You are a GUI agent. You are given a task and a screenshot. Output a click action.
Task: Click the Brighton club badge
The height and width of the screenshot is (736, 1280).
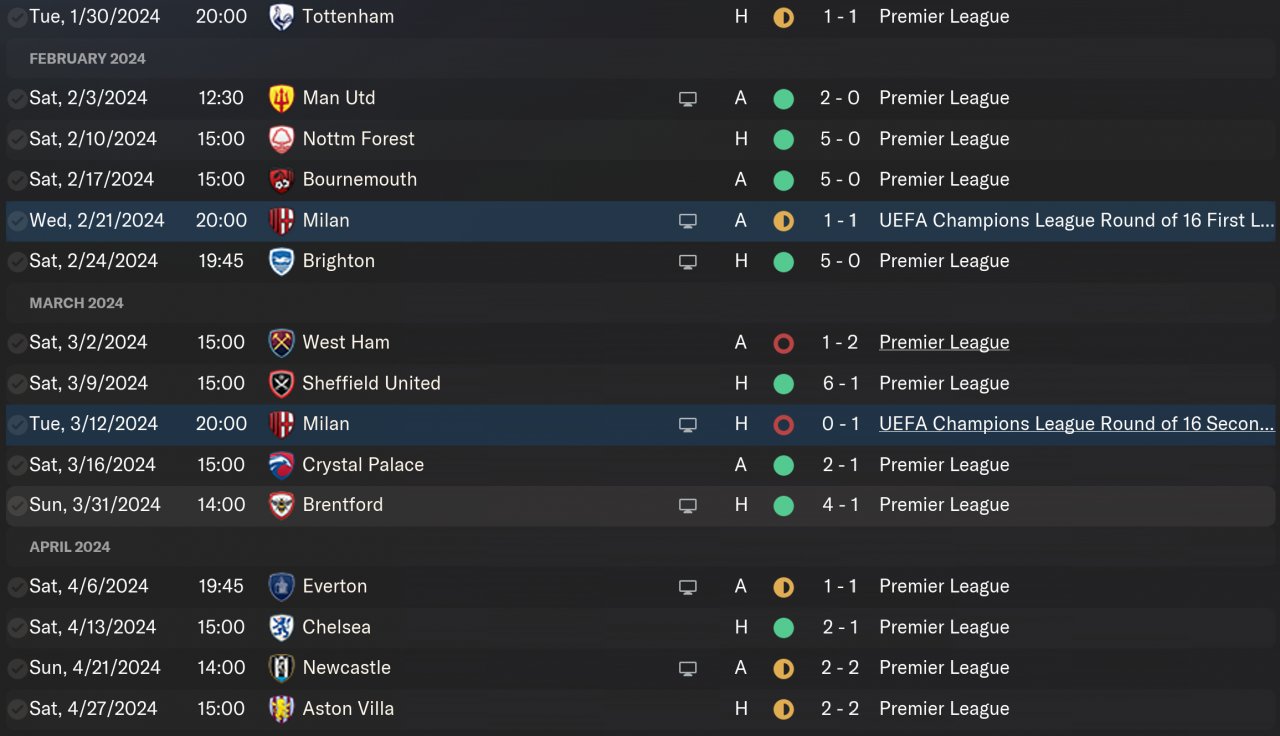point(282,261)
